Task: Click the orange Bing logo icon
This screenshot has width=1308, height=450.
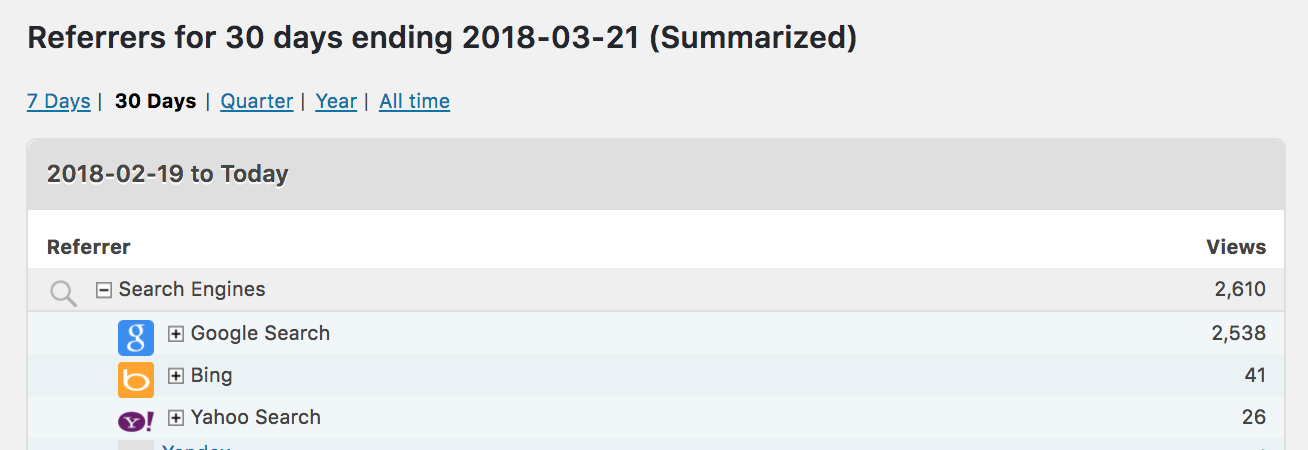Action: [x=136, y=380]
